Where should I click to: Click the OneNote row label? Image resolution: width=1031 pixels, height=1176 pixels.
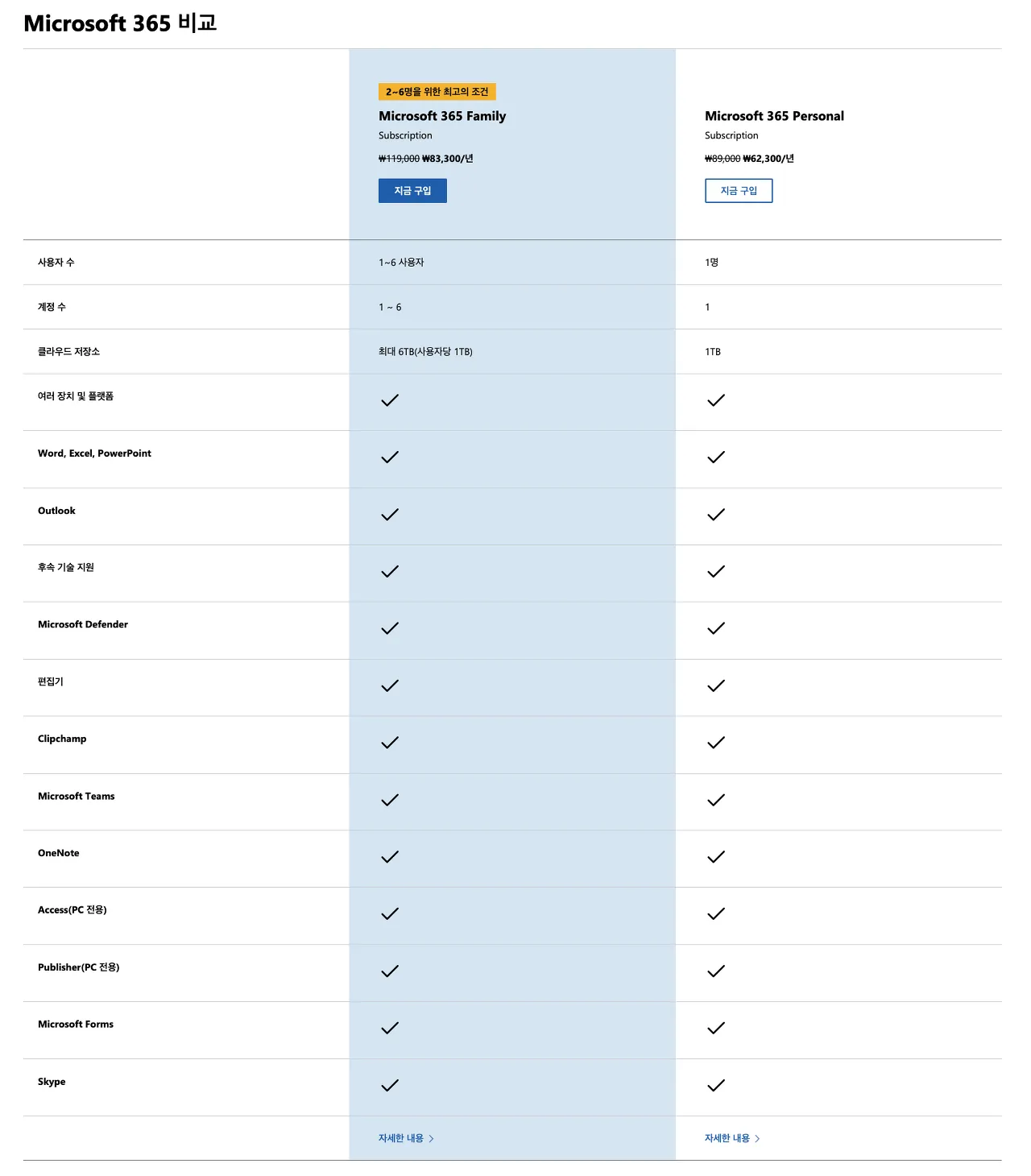click(59, 853)
